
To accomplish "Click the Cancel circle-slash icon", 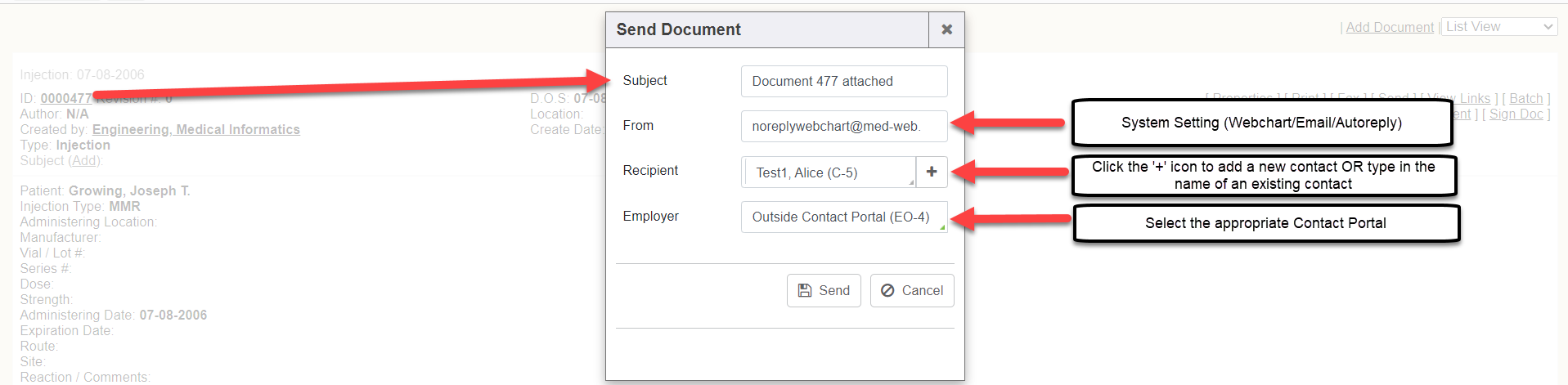I will pos(887,290).
